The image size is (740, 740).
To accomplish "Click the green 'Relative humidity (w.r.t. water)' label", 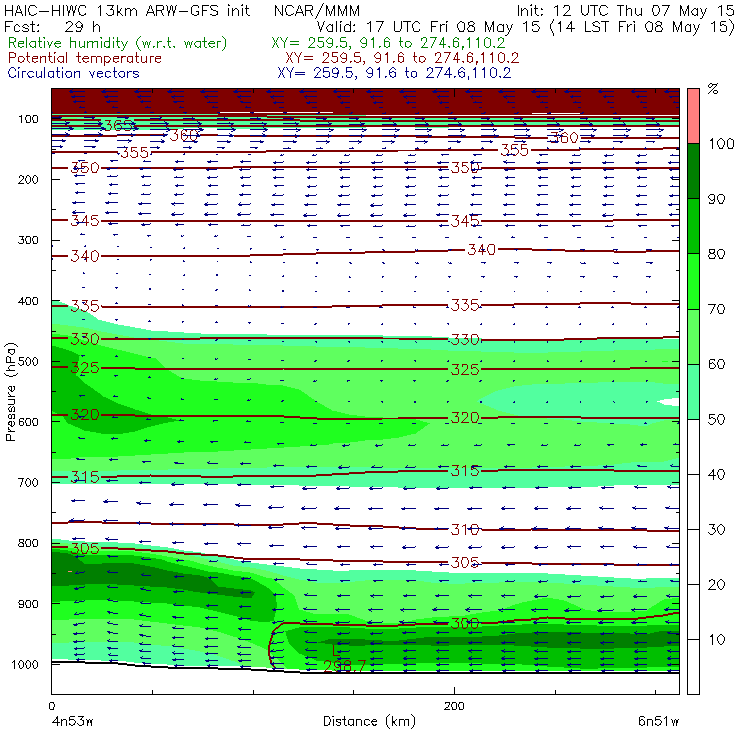I will pyautogui.click(x=118, y=43).
